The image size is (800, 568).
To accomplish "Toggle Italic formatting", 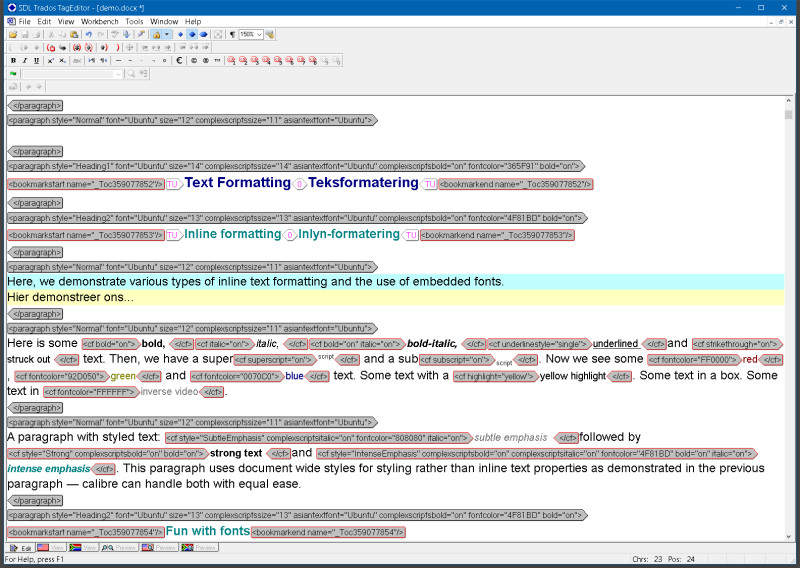I will coord(24,61).
